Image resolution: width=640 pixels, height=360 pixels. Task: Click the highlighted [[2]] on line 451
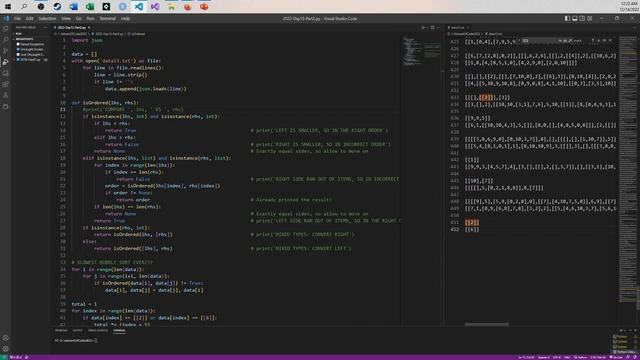tap(472, 222)
